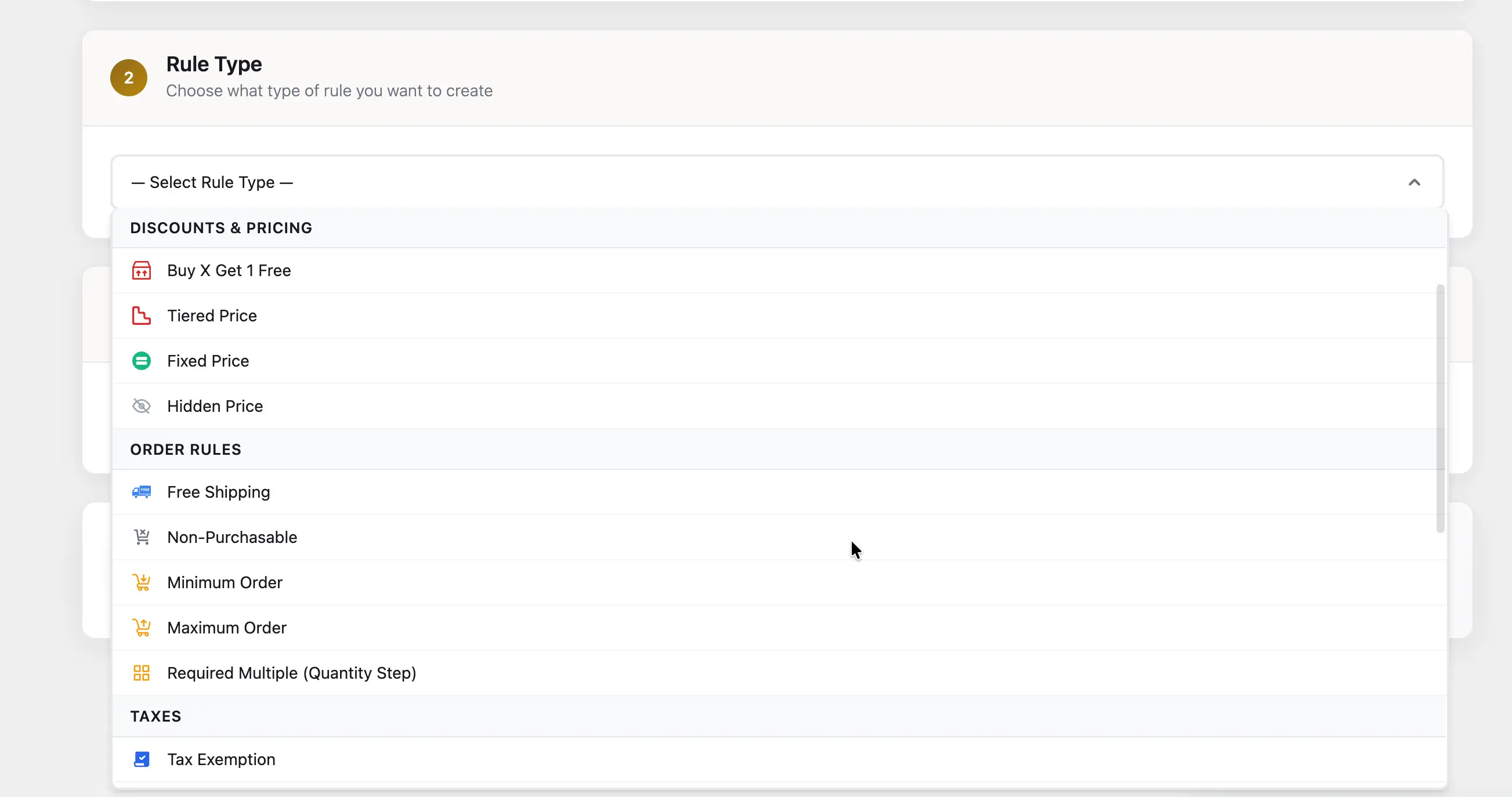Collapse the Select Rule Type dropdown chevron
This screenshot has height=797, width=1512.
click(1414, 183)
